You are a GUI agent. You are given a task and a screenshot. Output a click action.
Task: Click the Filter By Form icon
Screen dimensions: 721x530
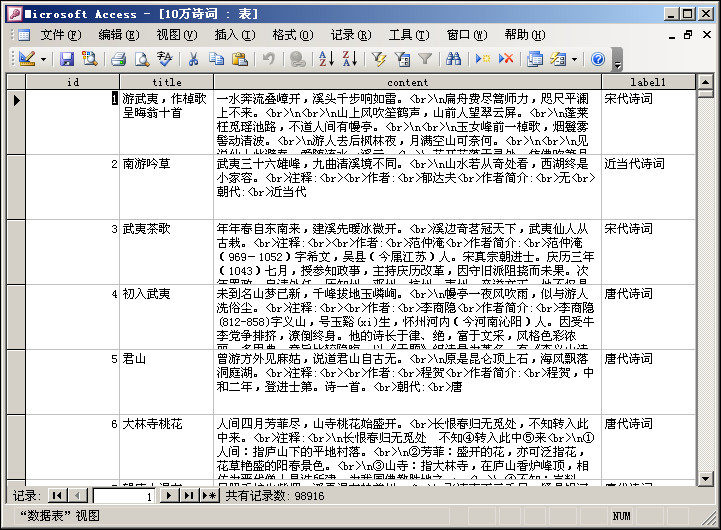(x=402, y=59)
